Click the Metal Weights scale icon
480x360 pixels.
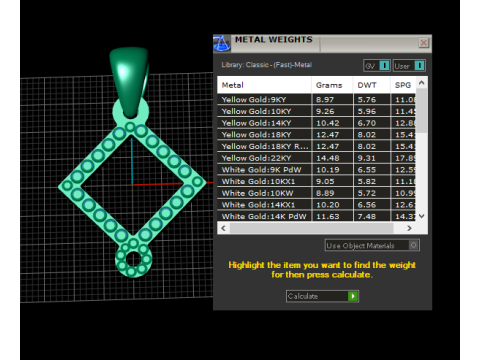click(x=222, y=43)
